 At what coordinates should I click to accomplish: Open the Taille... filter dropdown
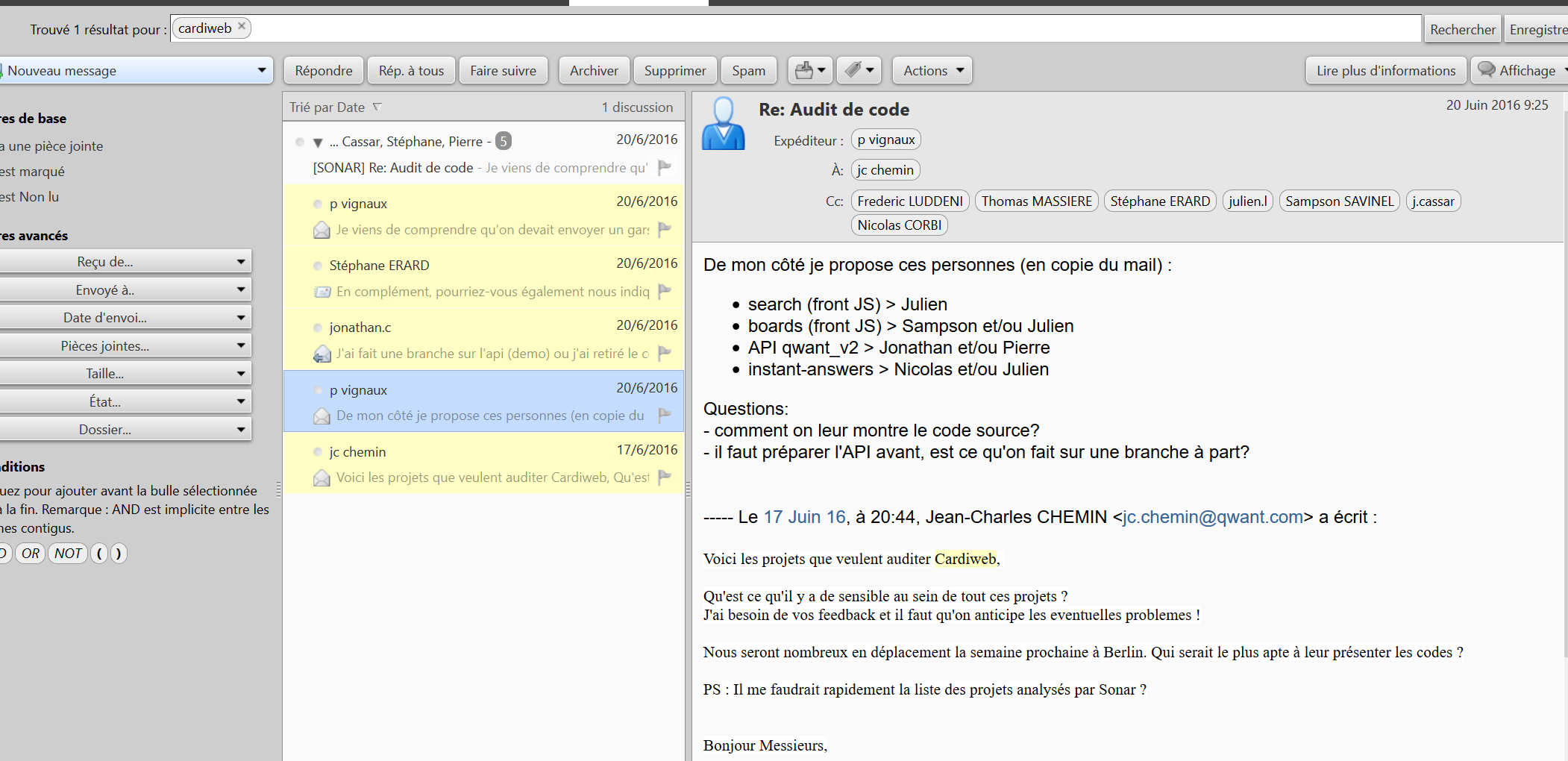pyautogui.click(x=124, y=374)
